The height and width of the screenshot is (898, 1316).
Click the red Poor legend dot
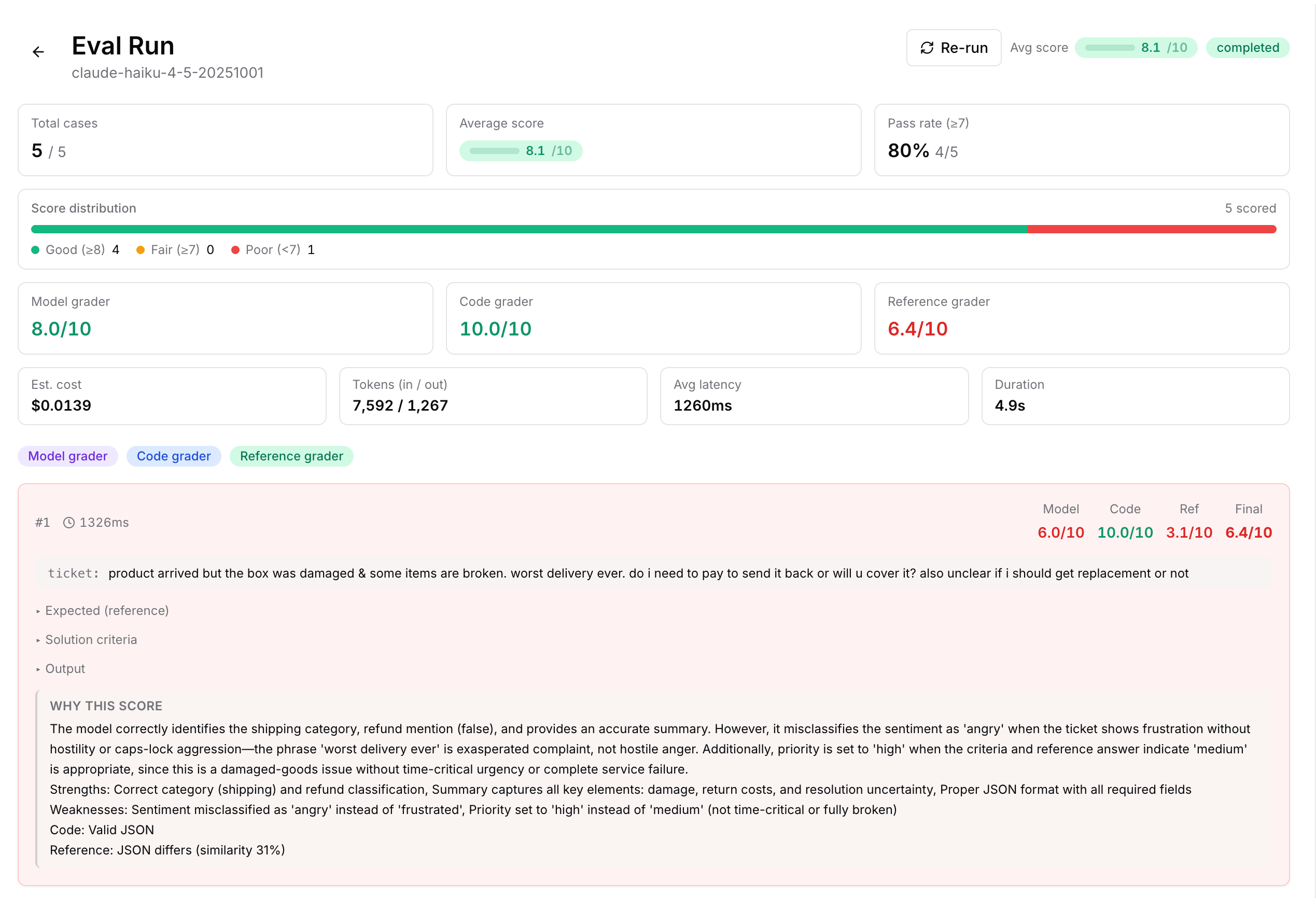point(235,250)
